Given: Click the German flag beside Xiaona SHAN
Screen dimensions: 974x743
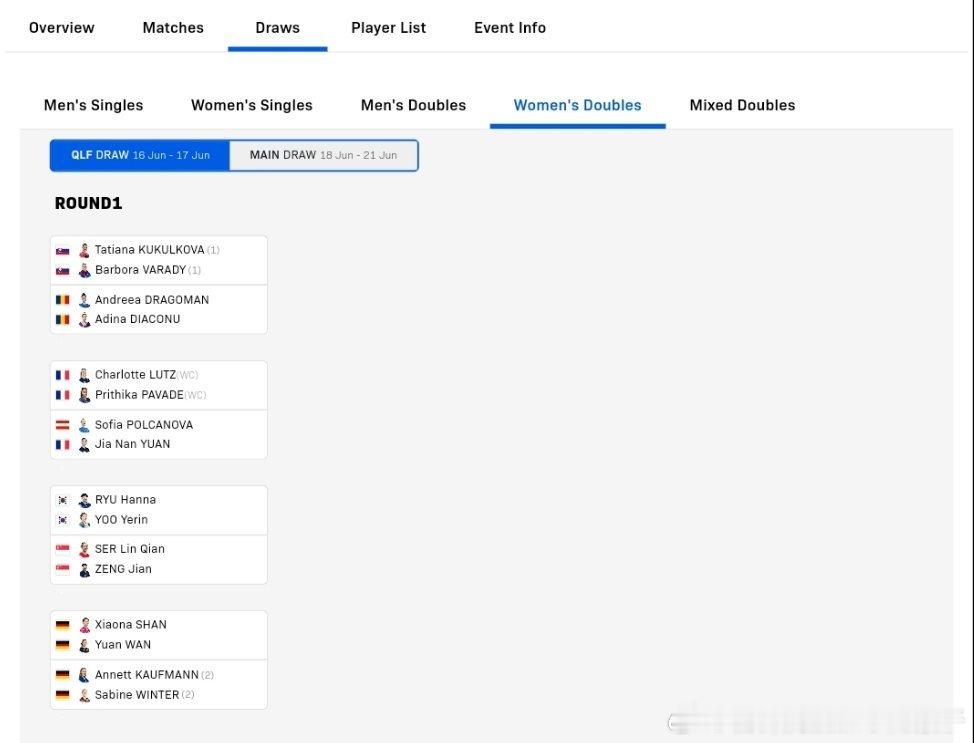Looking at the screenshot, I should click(x=63, y=625).
